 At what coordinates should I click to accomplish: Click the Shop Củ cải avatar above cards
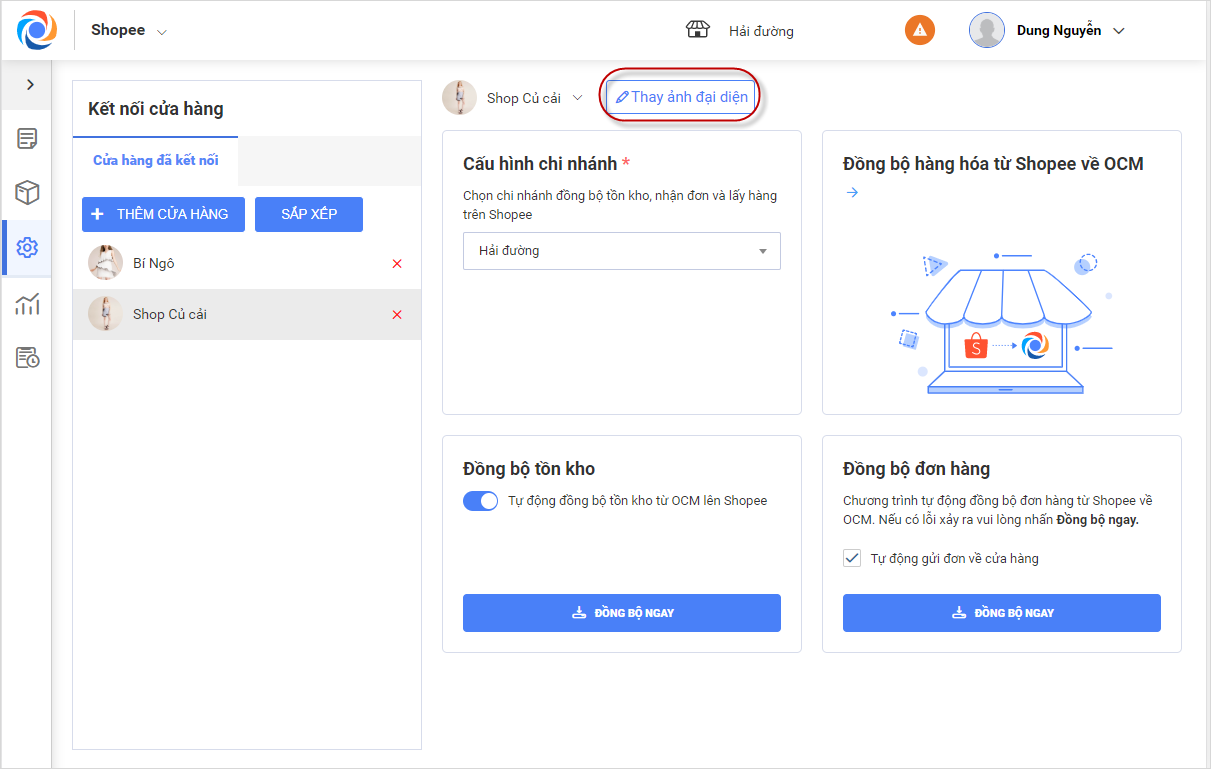click(459, 97)
